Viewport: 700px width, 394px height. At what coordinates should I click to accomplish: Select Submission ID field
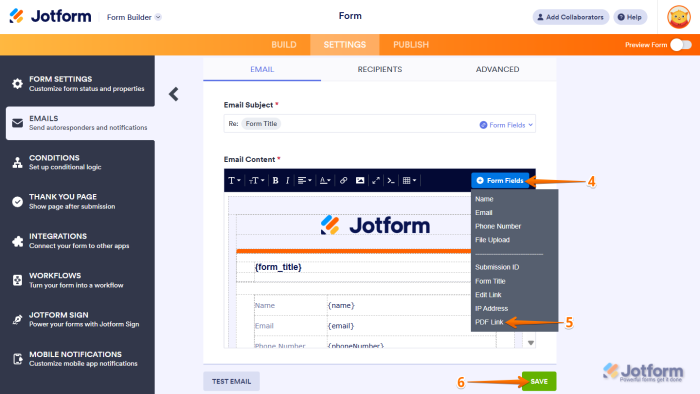coord(497,267)
